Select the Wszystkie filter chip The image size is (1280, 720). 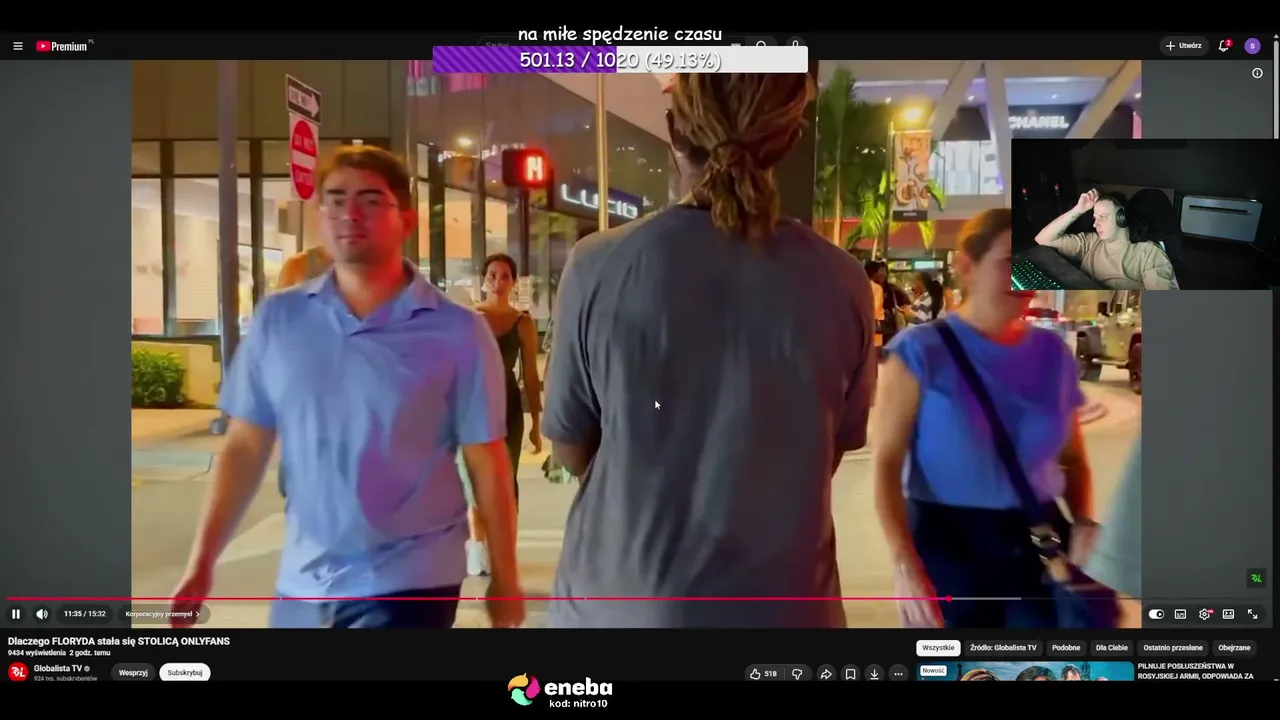938,648
